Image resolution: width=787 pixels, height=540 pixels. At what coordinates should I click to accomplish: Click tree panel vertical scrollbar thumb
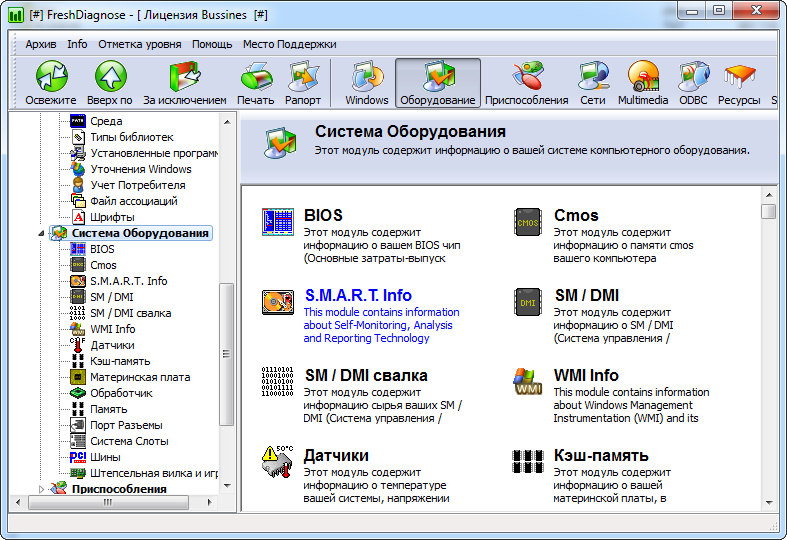pos(227,354)
